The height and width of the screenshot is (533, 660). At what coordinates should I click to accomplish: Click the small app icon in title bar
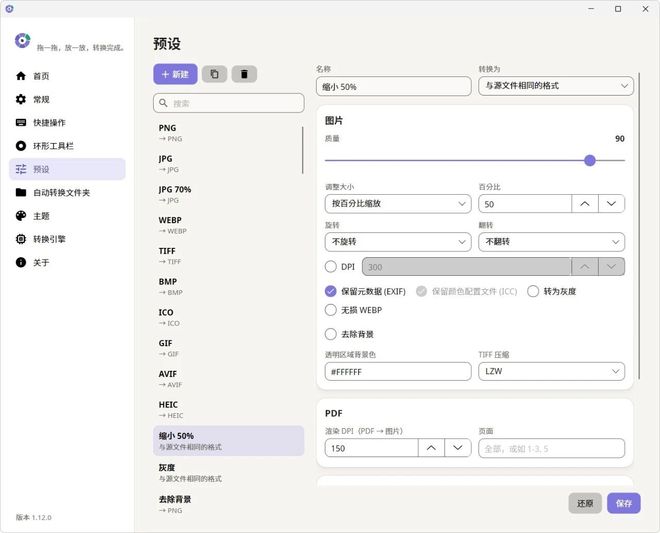[9, 8]
